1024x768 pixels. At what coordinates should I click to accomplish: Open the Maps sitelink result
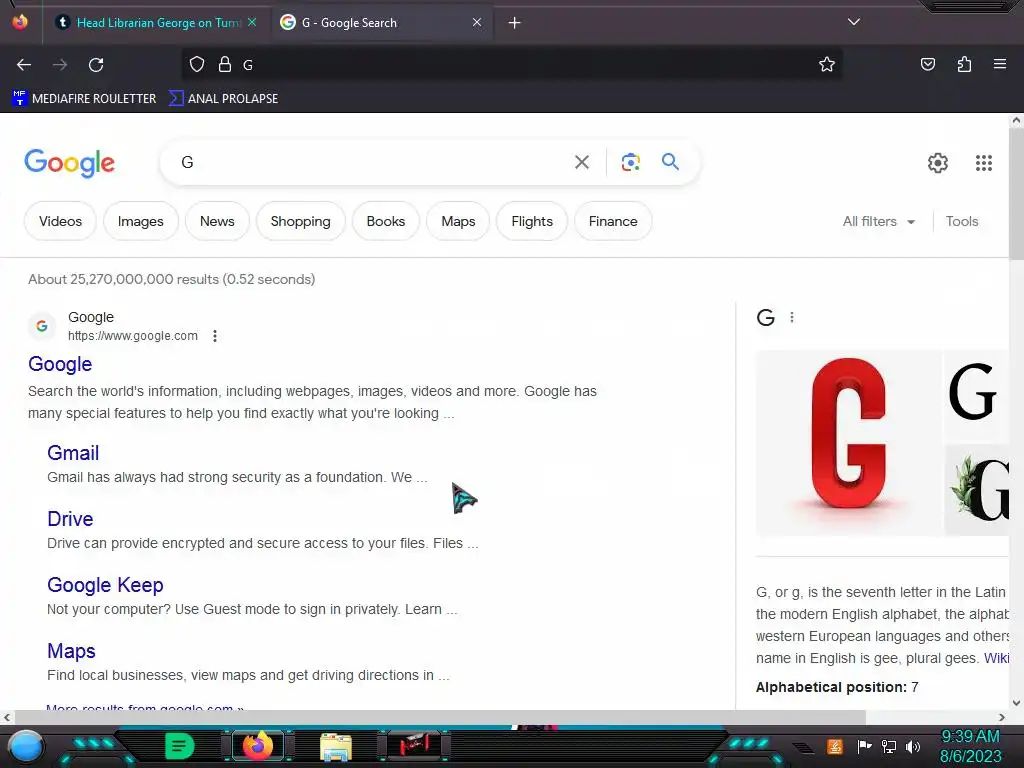click(x=71, y=650)
